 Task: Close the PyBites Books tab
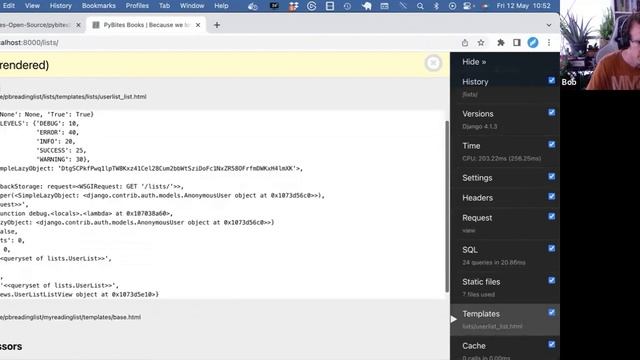pos(198,25)
